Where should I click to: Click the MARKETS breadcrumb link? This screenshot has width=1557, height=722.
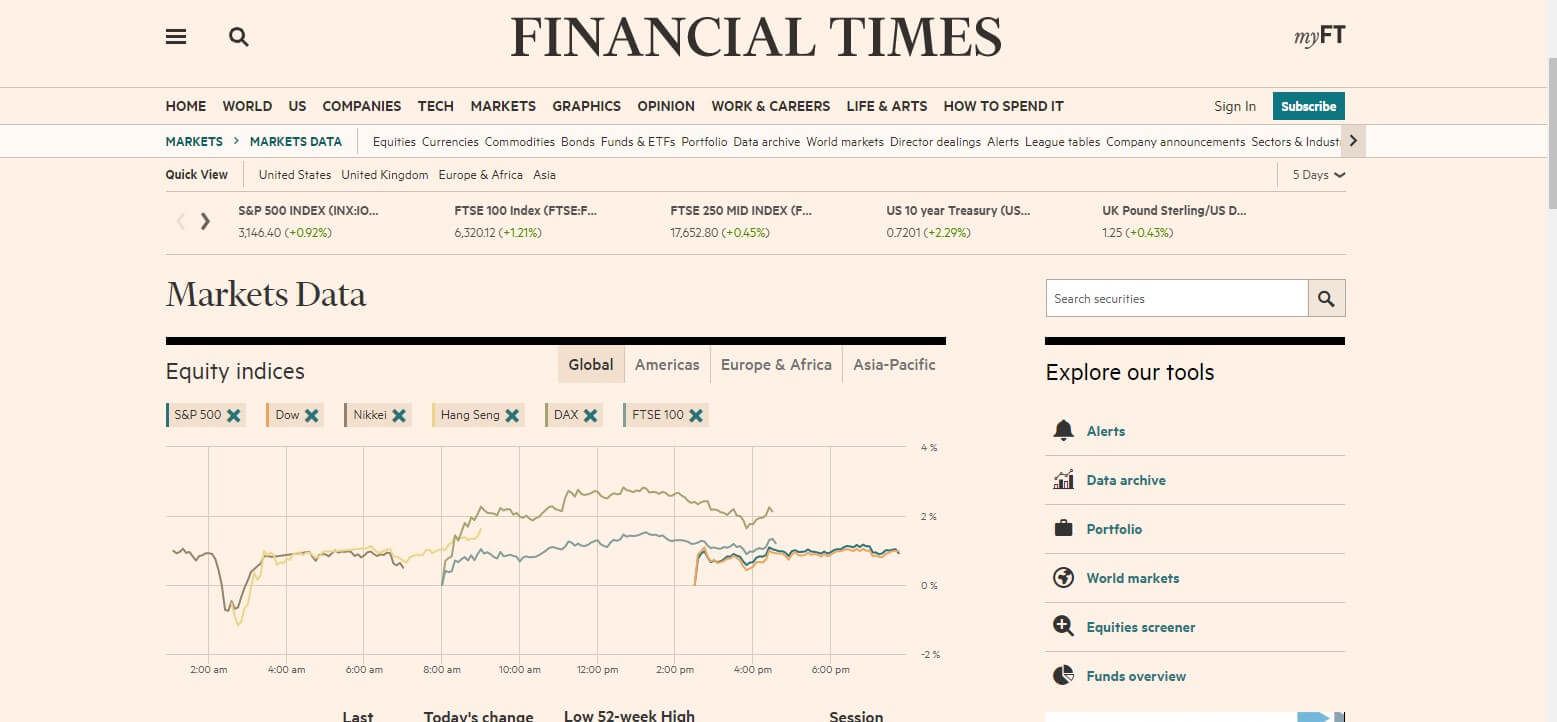194,141
